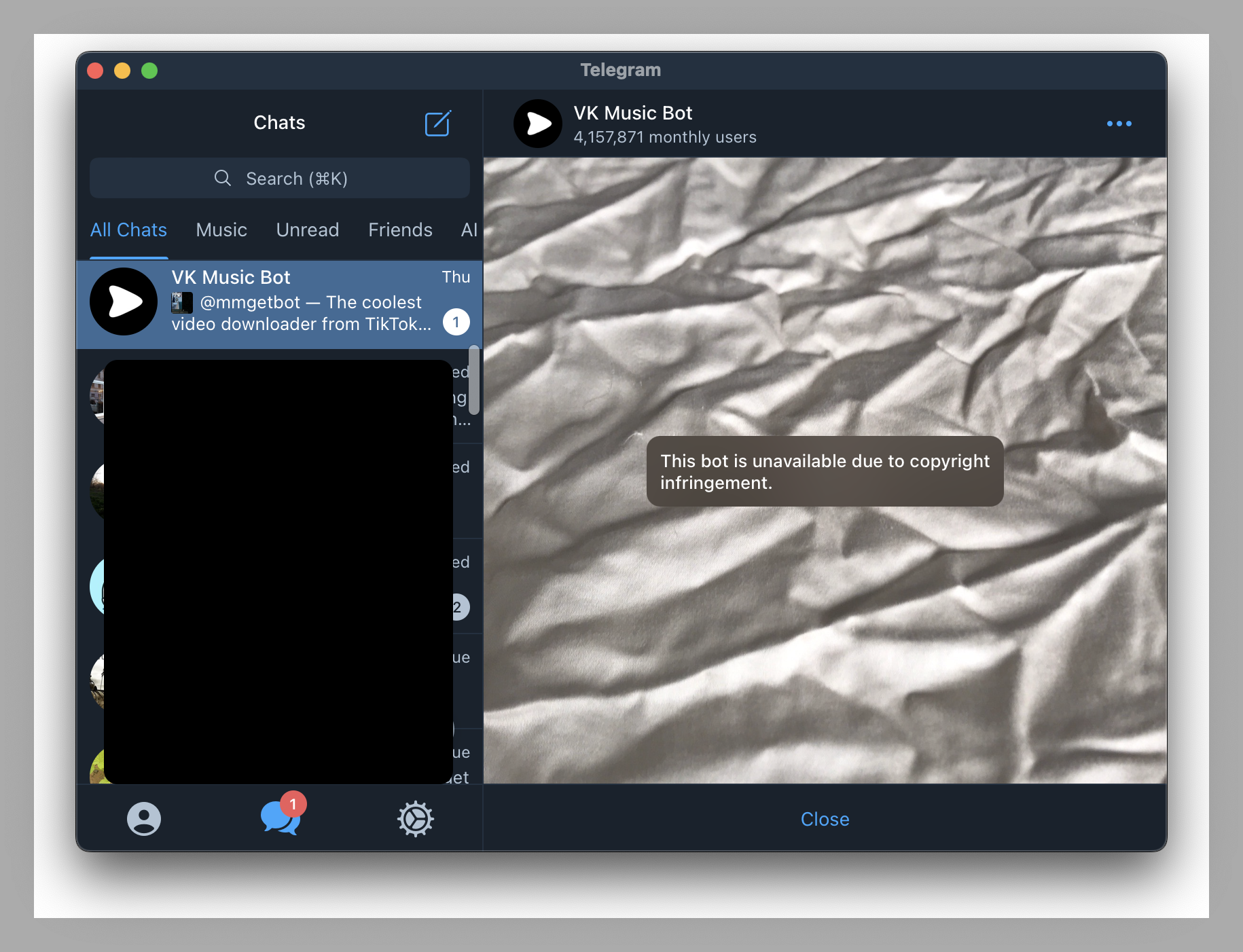
Task: Open the three-dot more options menu
Action: click(1119, 124)
